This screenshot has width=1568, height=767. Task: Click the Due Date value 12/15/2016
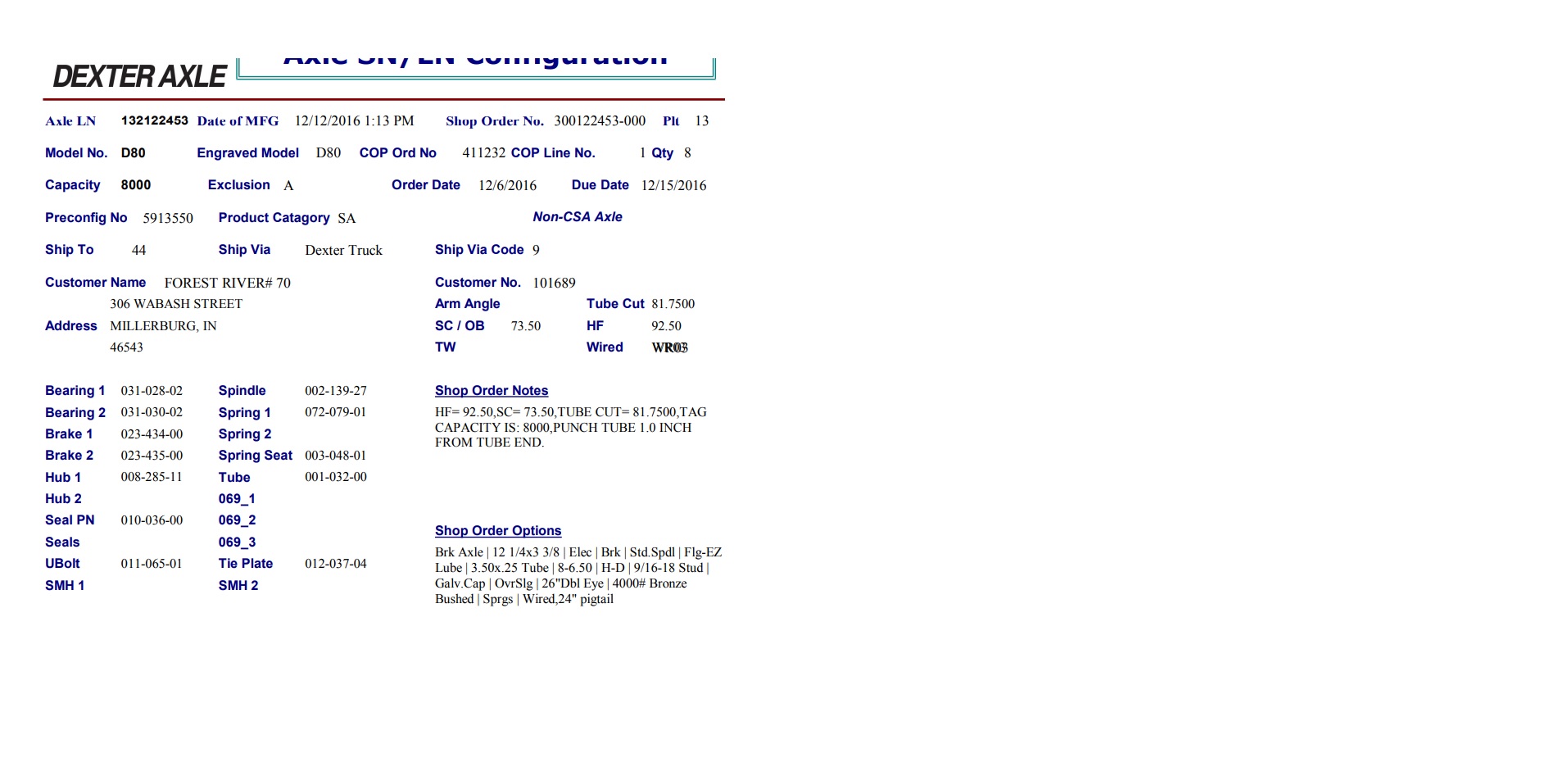click(x=673, y=185)
